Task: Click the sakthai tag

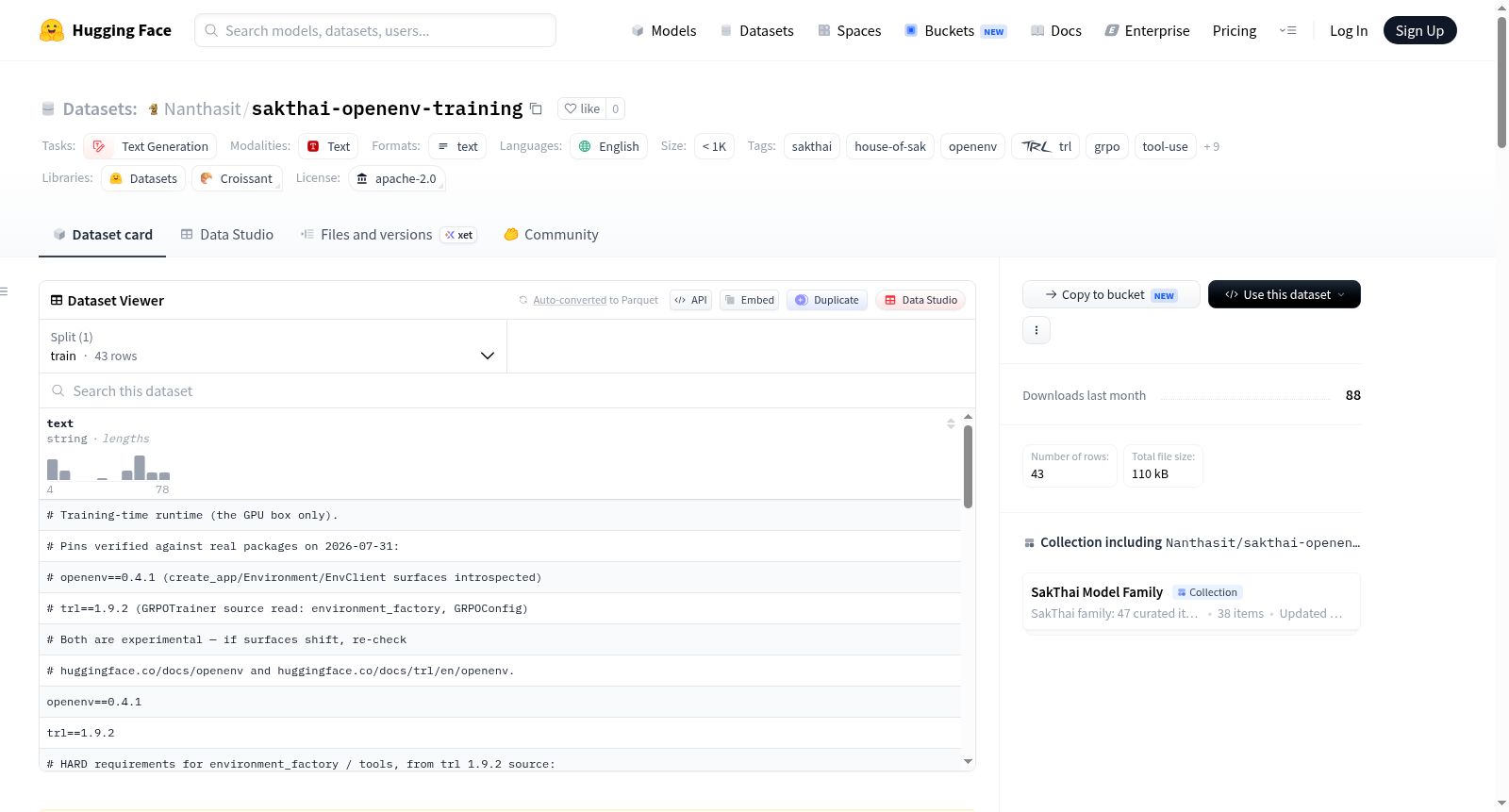Action: pos(812,146)
